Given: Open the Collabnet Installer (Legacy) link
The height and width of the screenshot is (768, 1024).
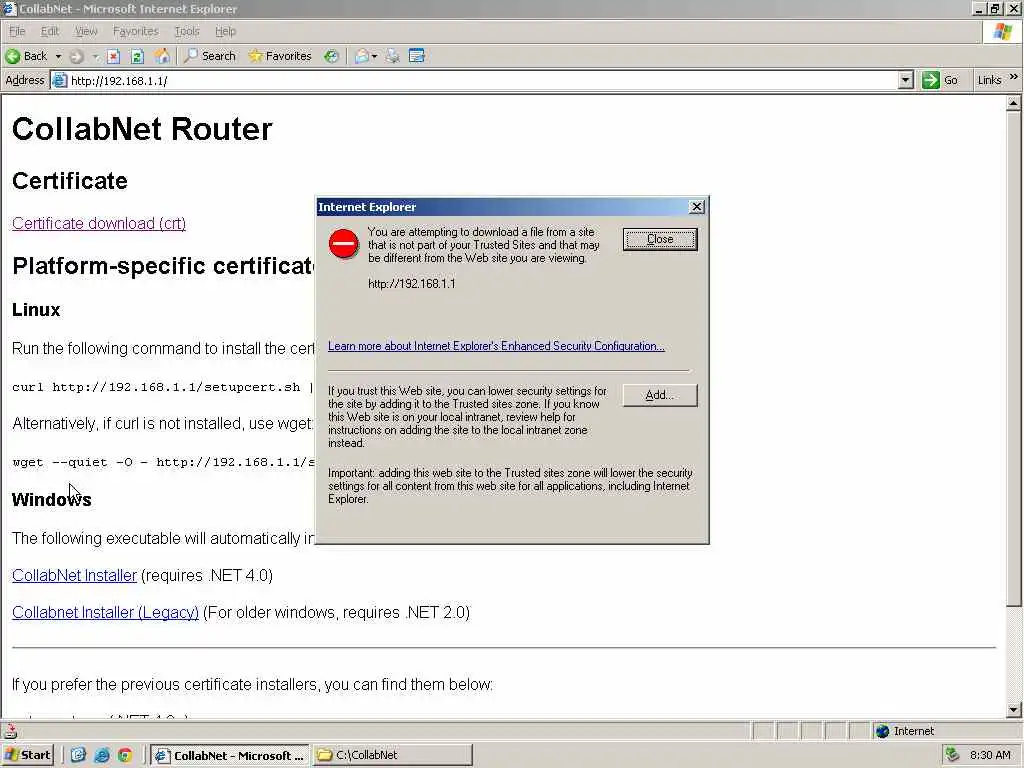Looking at the screenshot, I should coord(105,613).
